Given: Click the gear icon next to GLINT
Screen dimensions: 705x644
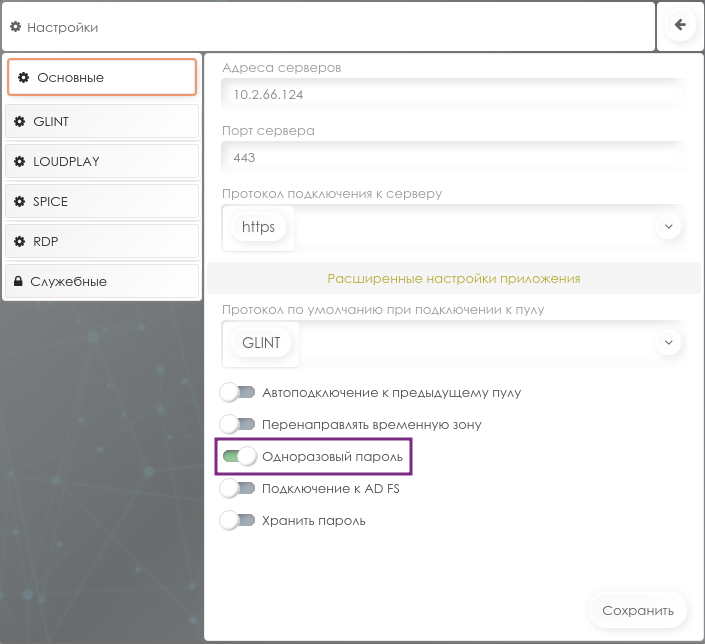Looking at the screenshot, I should click(x=19, y=122).
